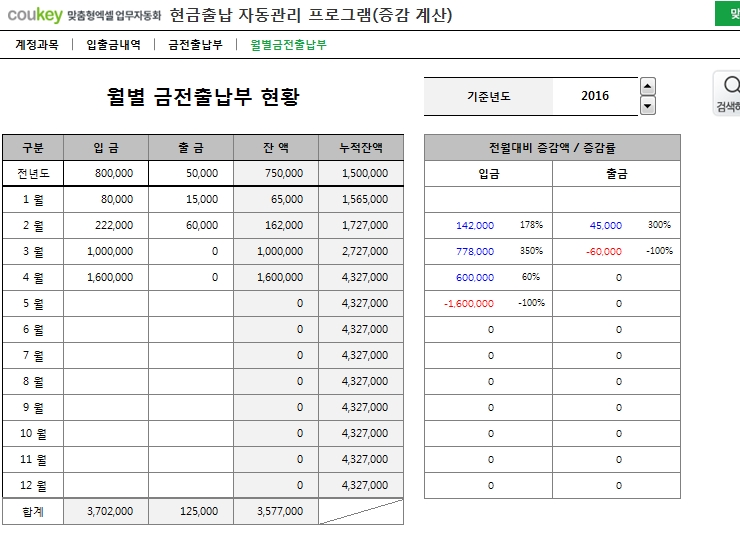The image size is (740, 555).
Task: Select previous year deposit cell 800,000
Action: (x=106, y=173)
